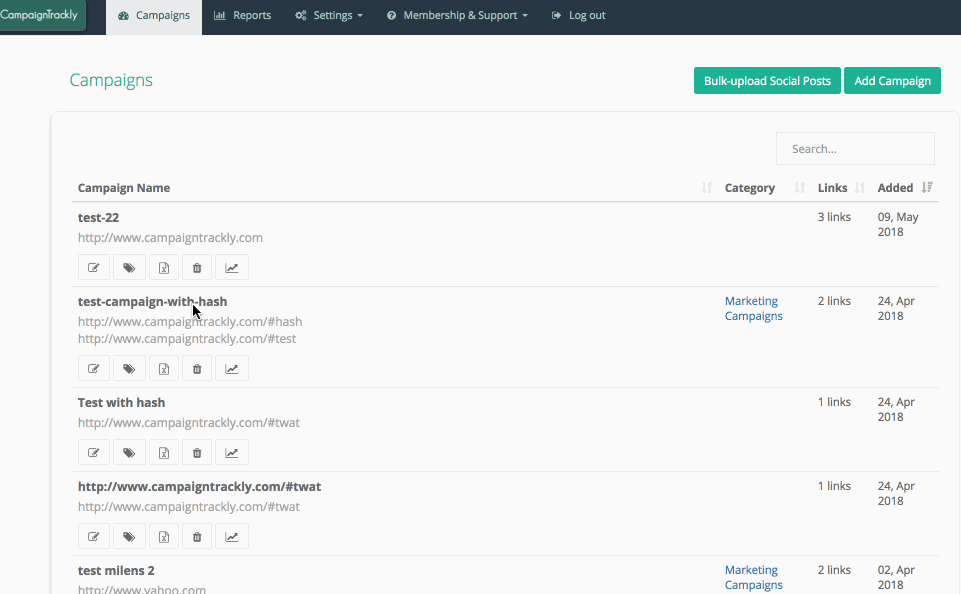Switch to the Reports tab
This screenshot has height=594, width=961.
tap(243, 16)
